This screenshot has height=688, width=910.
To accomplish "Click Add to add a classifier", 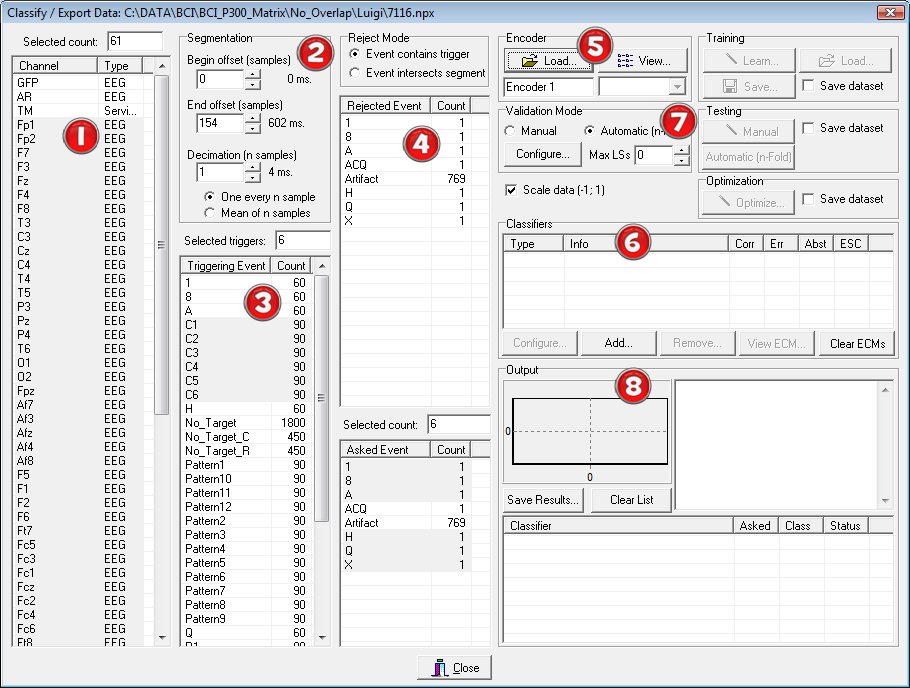I will coord(619,343).
